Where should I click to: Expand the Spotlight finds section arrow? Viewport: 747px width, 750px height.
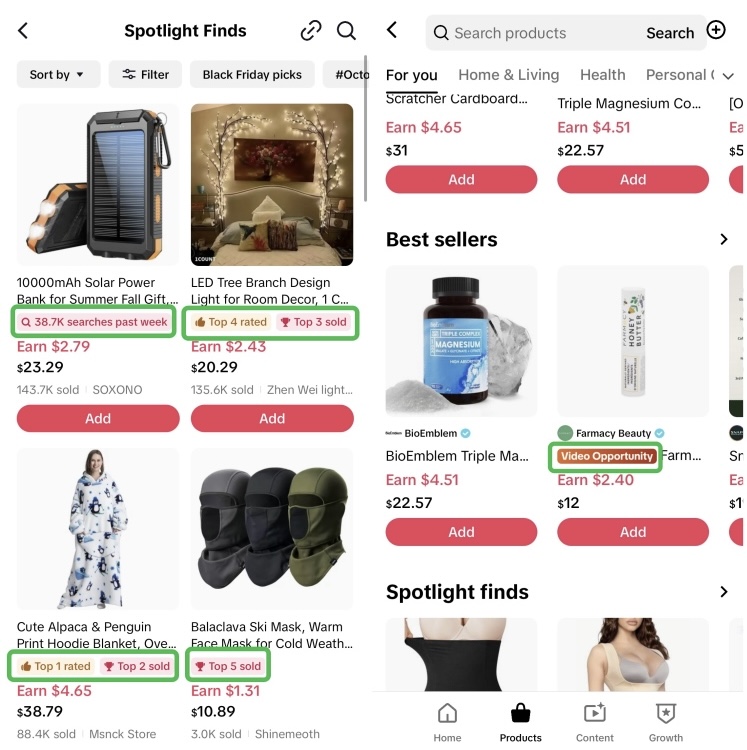pyautogui.click(x=724, y=592)
